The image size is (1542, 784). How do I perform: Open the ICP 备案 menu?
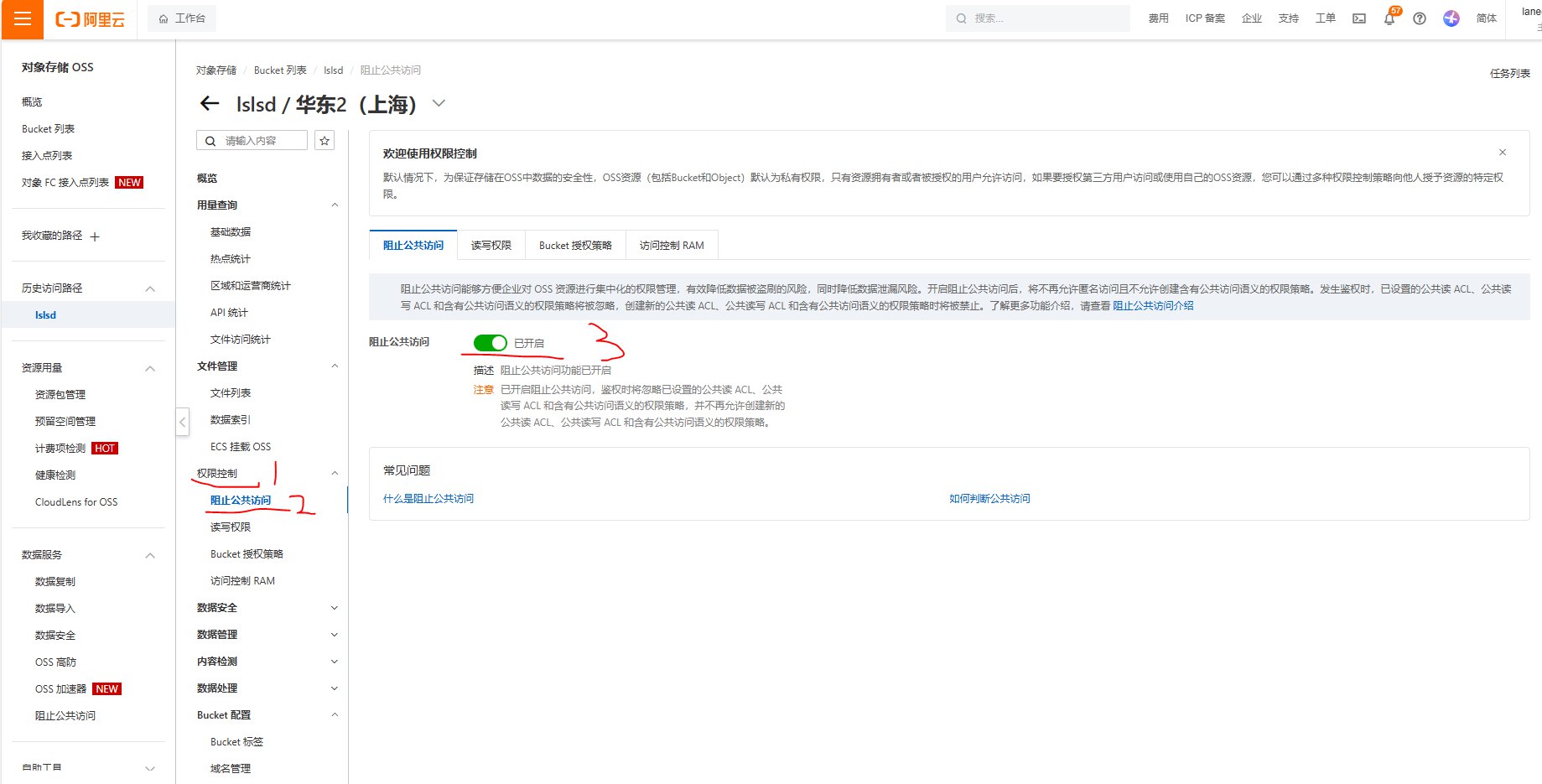(x=1205, y=18)
